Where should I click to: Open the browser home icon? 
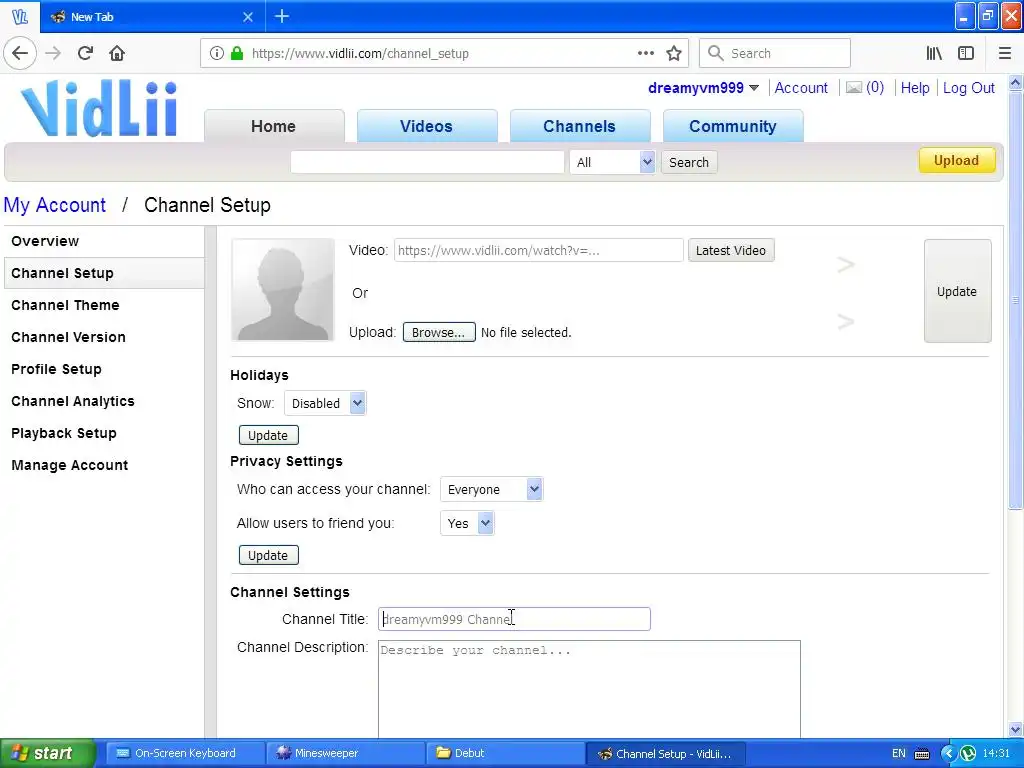[x=117, y=53]
